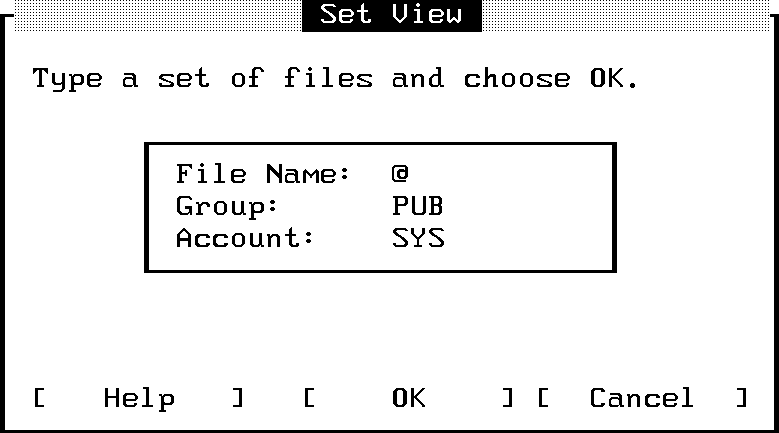This screenshot has height=433, width=779.
Task: Click the right bracket of OK button
Action: point(508,398)
